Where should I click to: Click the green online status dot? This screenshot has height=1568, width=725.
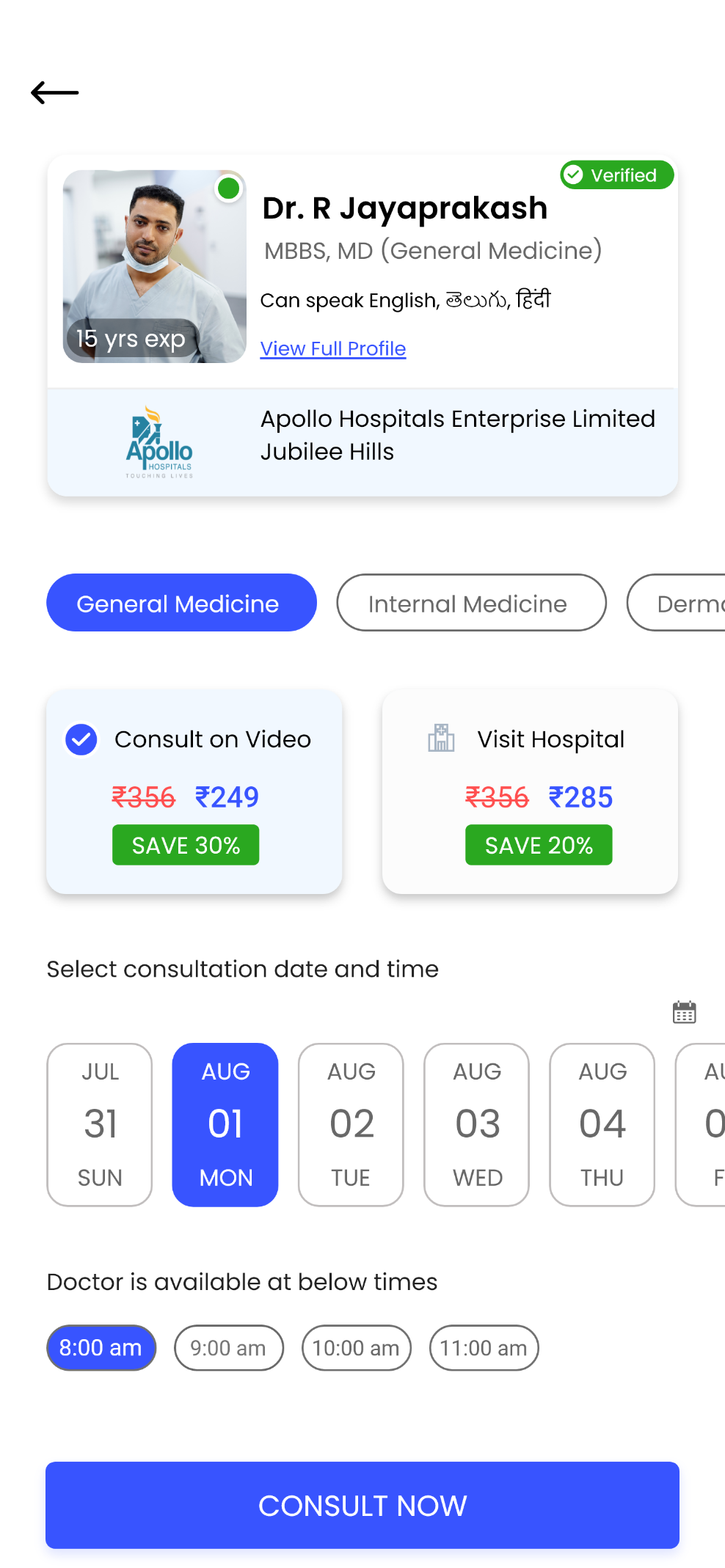[229, 188]
